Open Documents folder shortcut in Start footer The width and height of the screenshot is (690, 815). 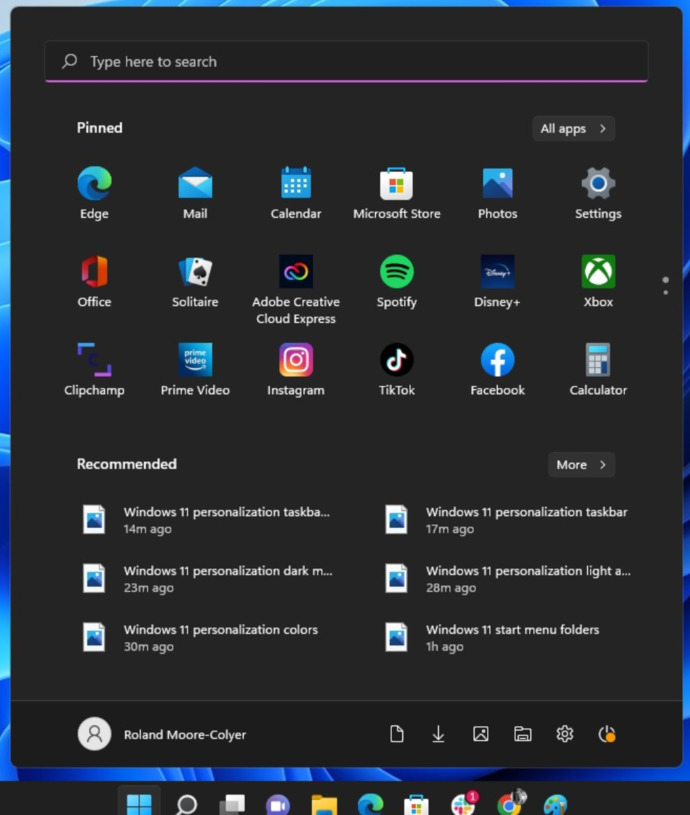396,734
